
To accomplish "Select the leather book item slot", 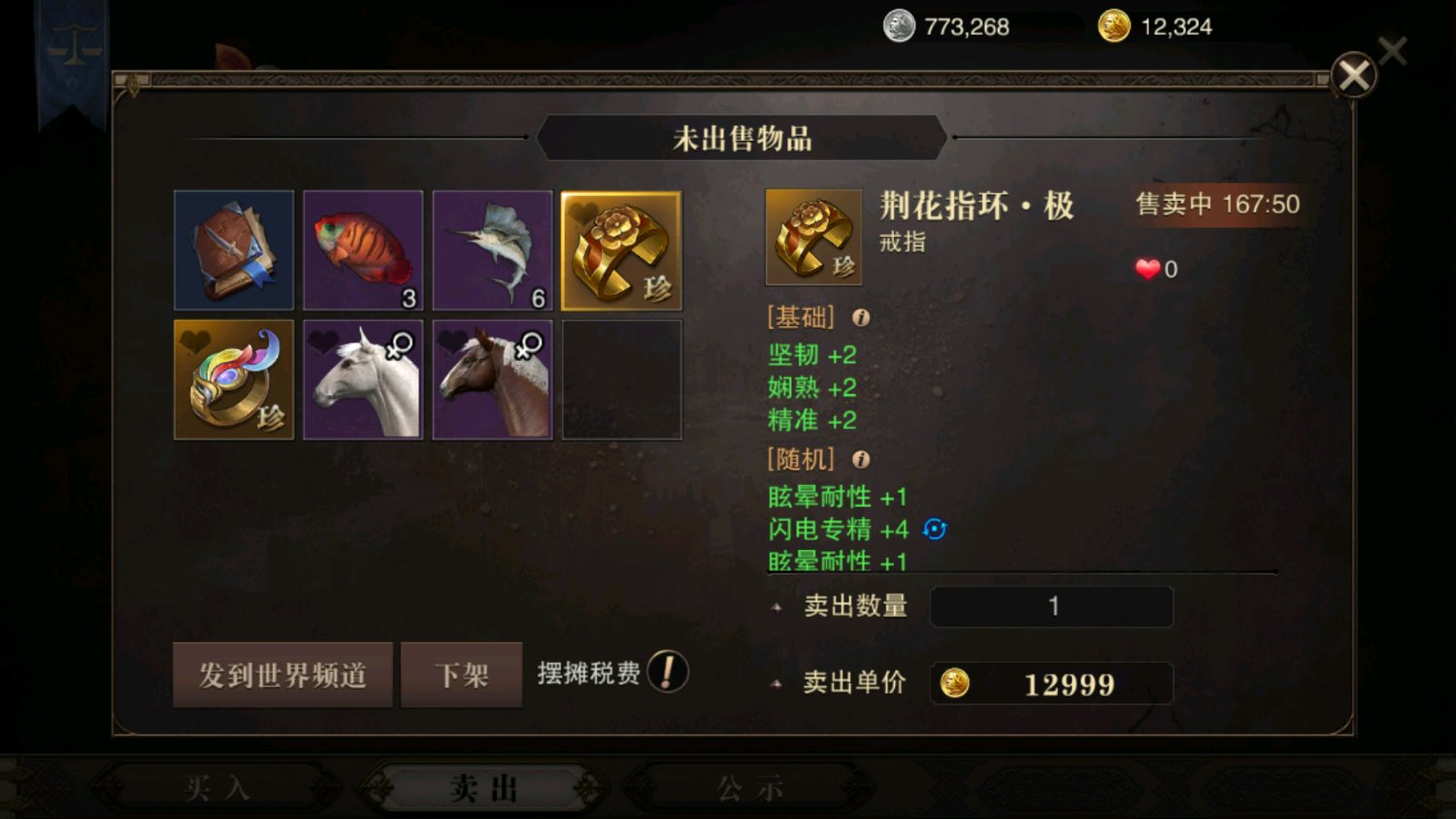I will pos(234,250).
